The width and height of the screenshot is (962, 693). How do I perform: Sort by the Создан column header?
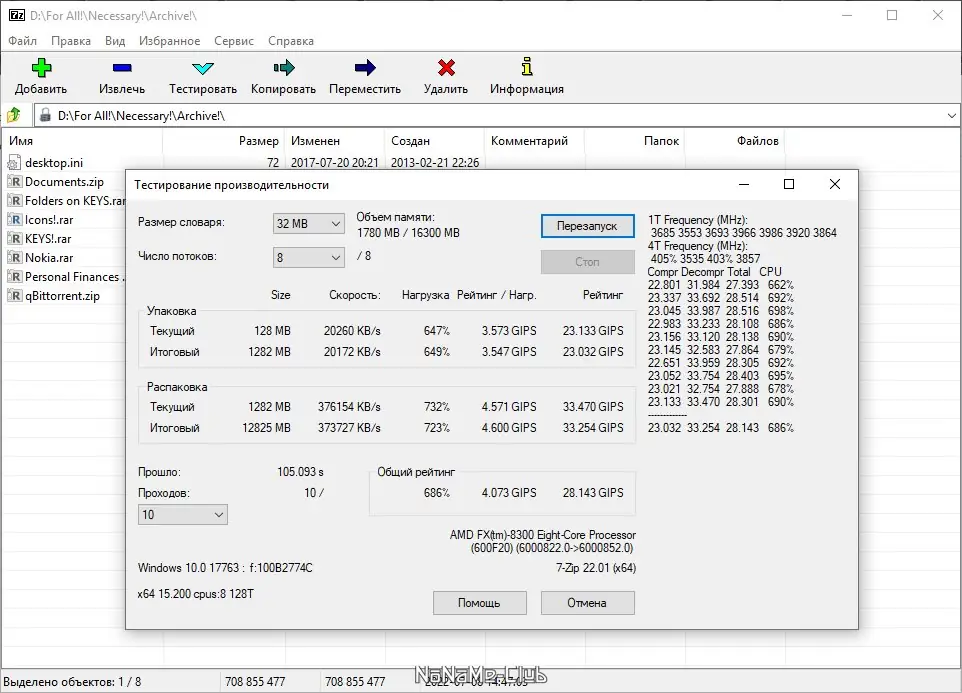[x=435, y=141]
